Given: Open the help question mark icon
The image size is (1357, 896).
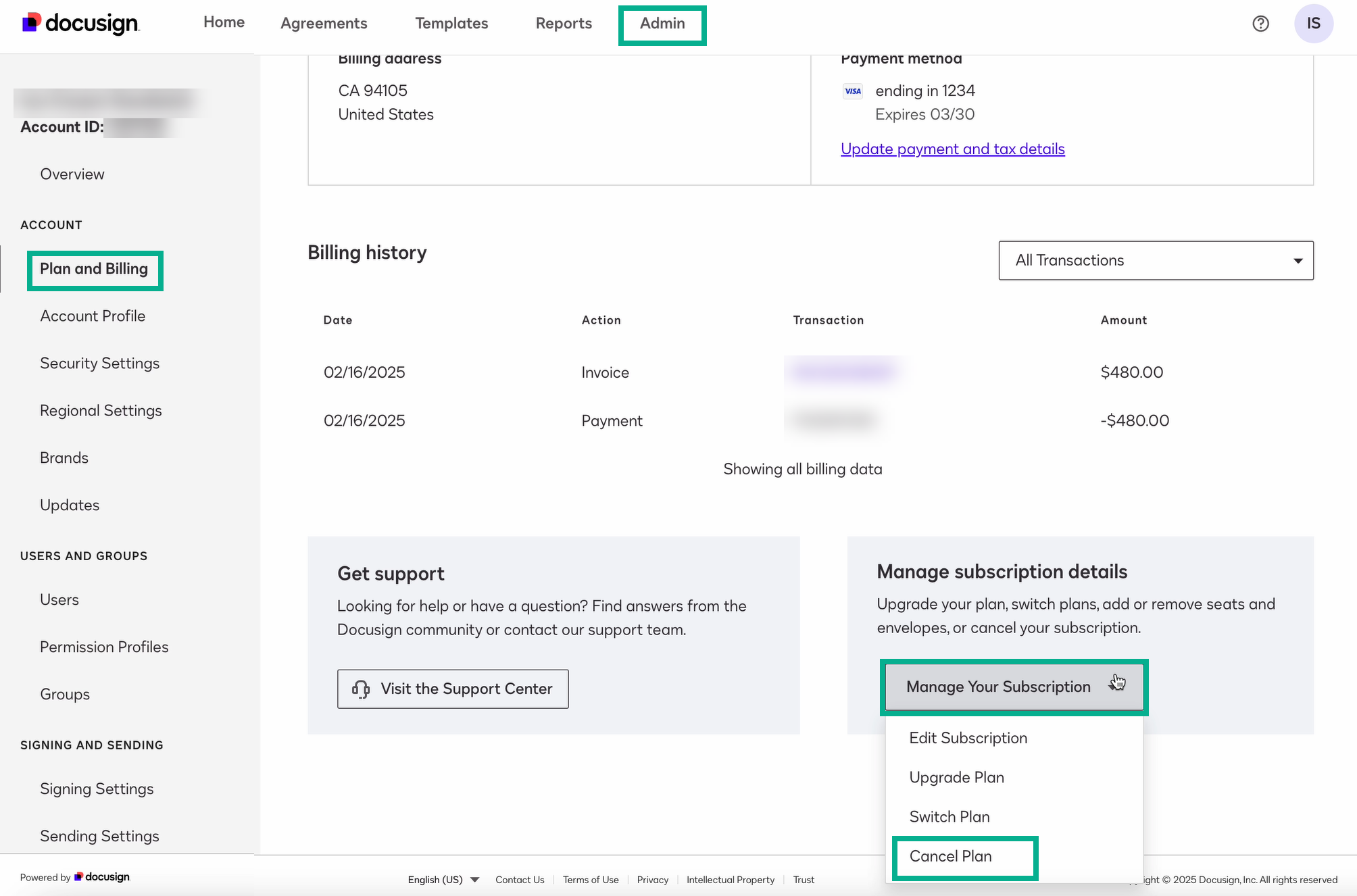Looking at the screenshot, I should (x=1260, y=24).
